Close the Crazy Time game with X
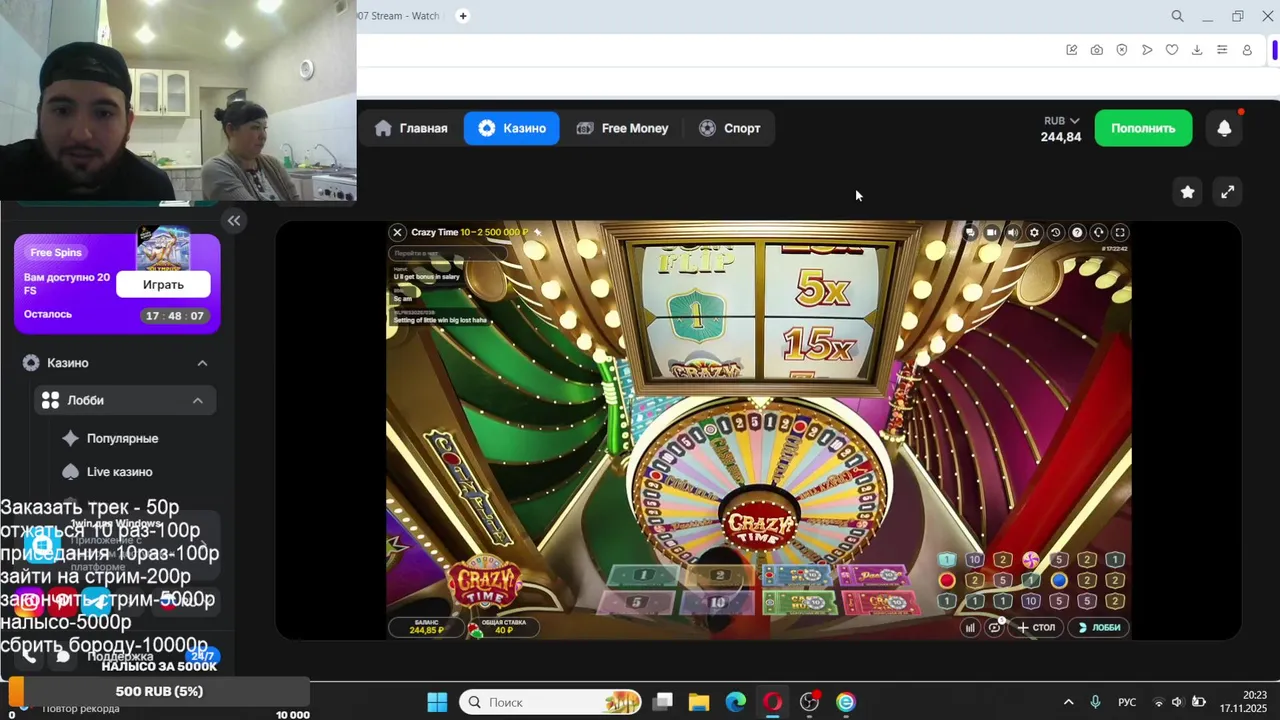1280x720 pixels. tap(397, 232)
